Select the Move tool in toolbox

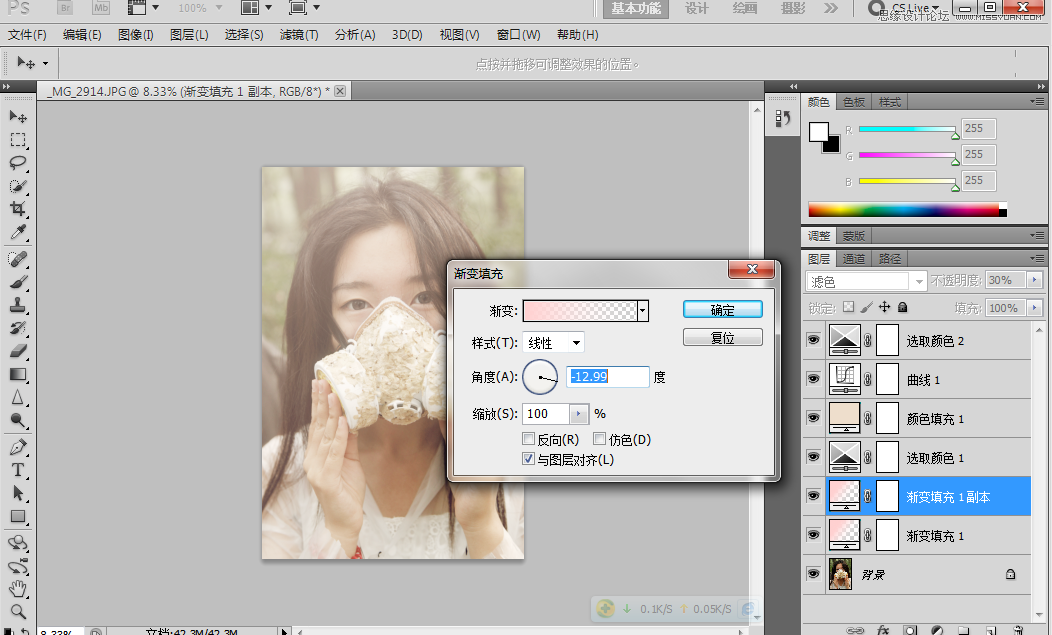[18, 117]
